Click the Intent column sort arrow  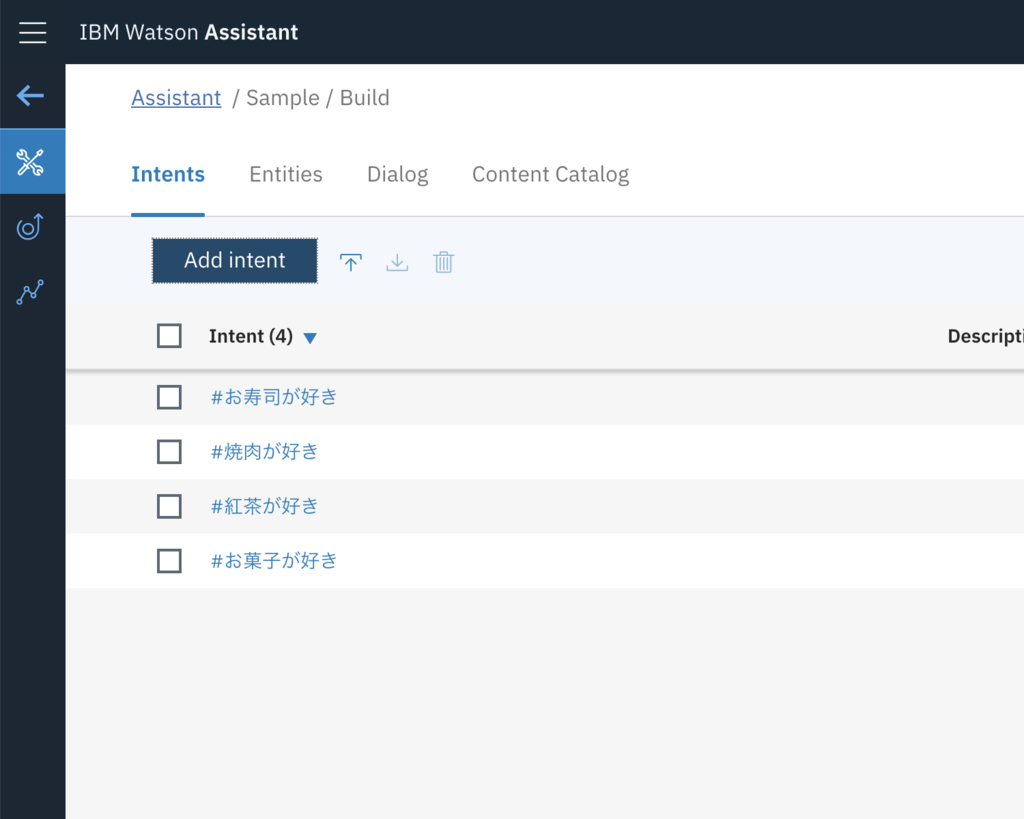[310, 338]
